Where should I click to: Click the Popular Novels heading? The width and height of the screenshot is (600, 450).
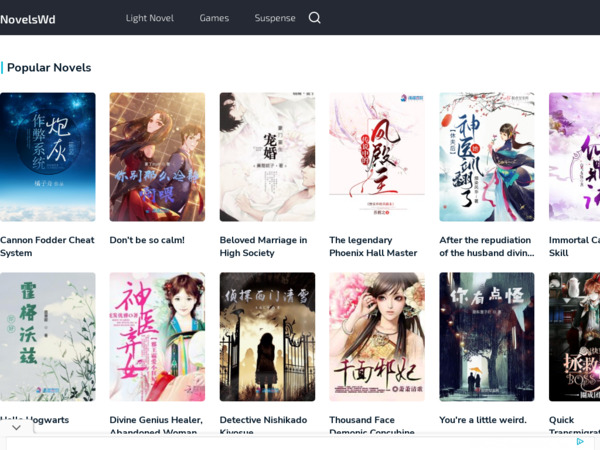[x=49, y=68]
